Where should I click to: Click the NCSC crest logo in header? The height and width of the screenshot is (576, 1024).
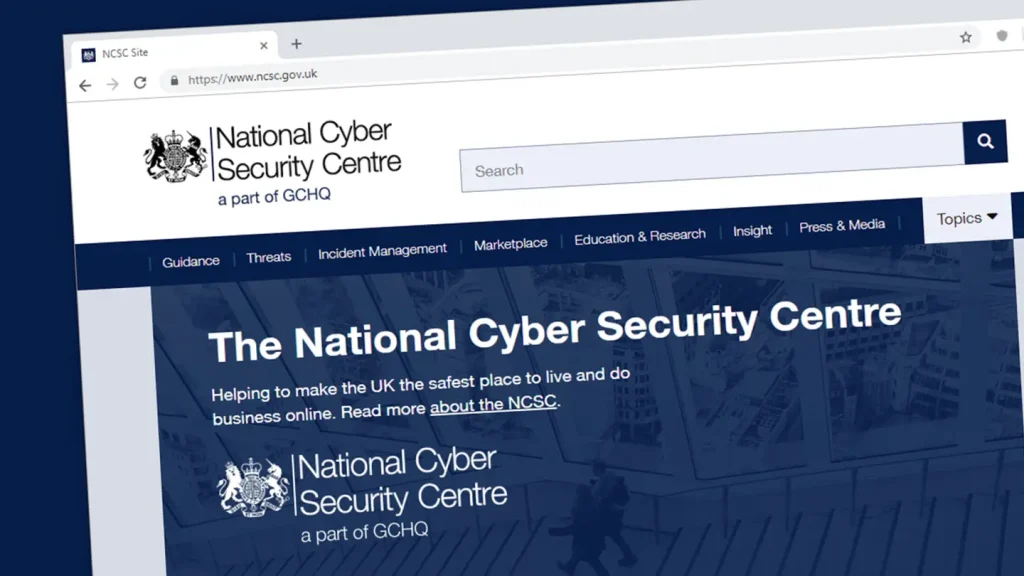coord(176,155)
